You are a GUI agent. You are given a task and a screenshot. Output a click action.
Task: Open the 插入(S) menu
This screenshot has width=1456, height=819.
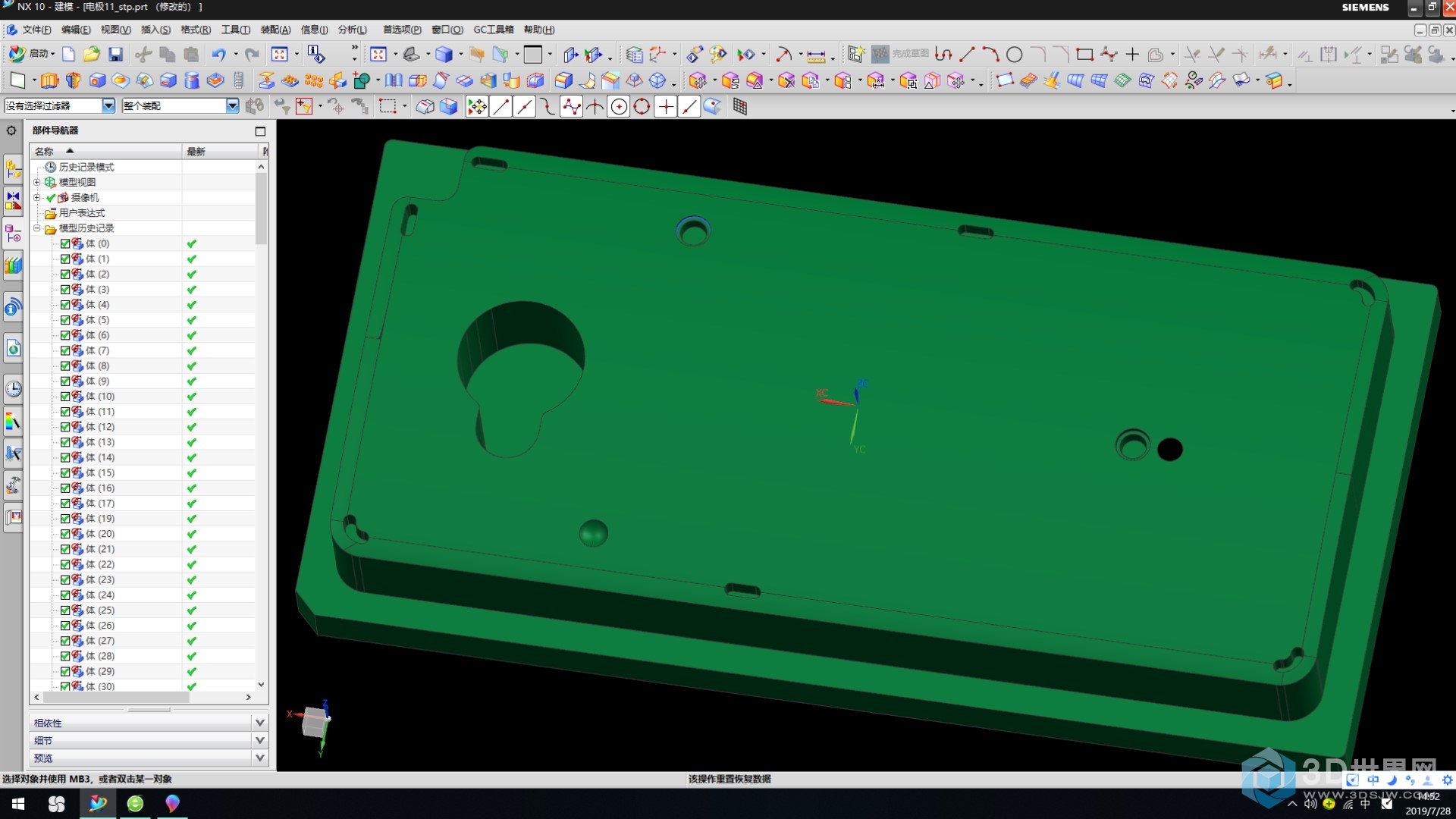pos(155,30)
